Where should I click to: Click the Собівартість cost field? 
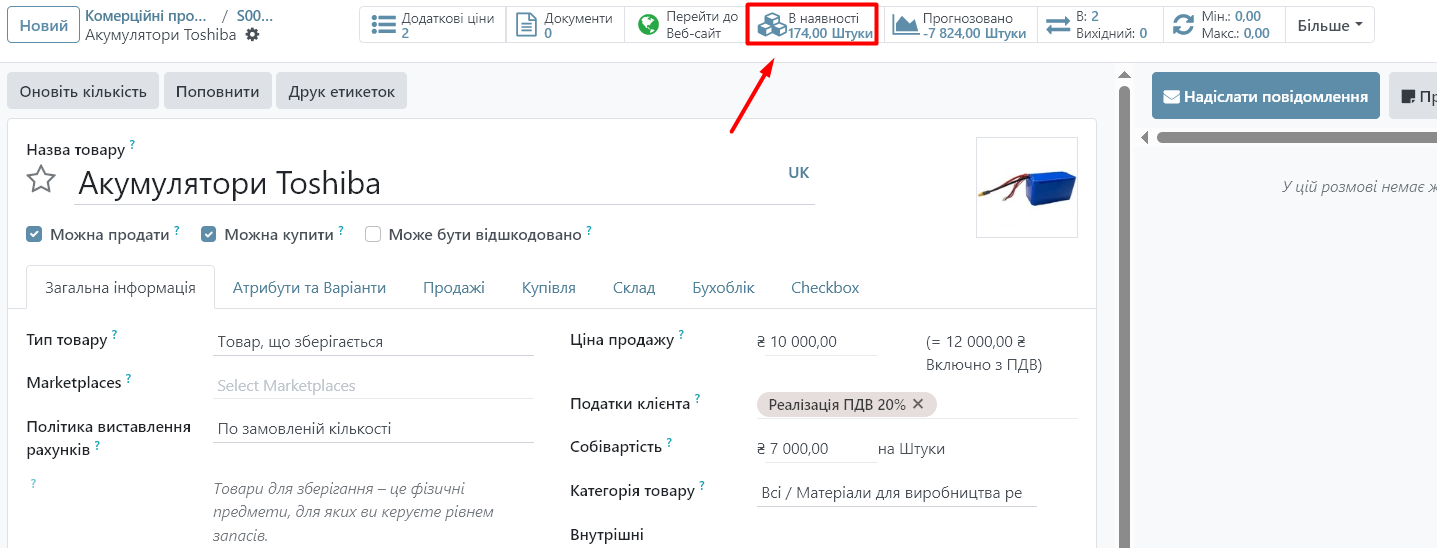817,449
